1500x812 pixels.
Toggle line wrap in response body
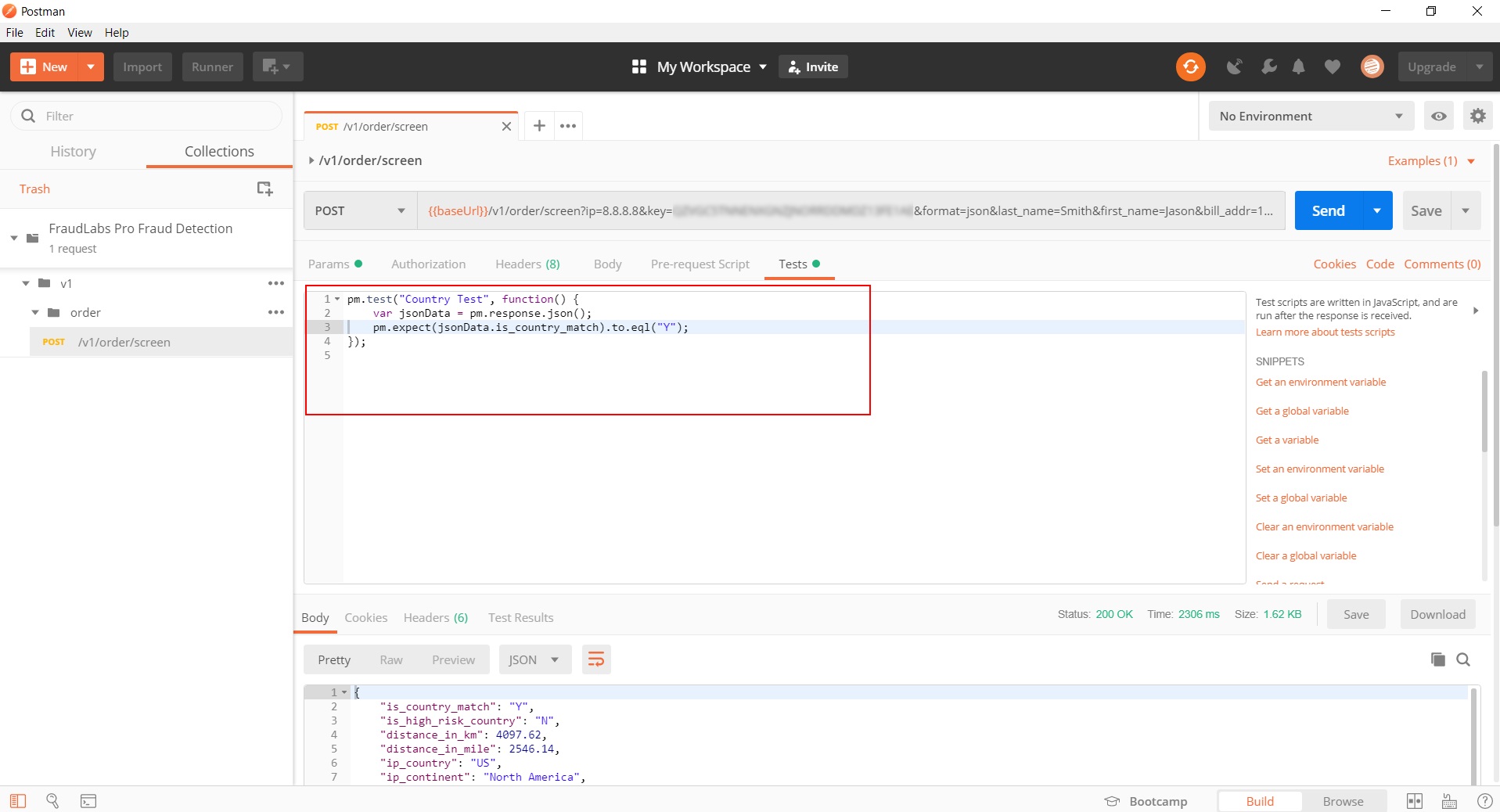[596, 659]
